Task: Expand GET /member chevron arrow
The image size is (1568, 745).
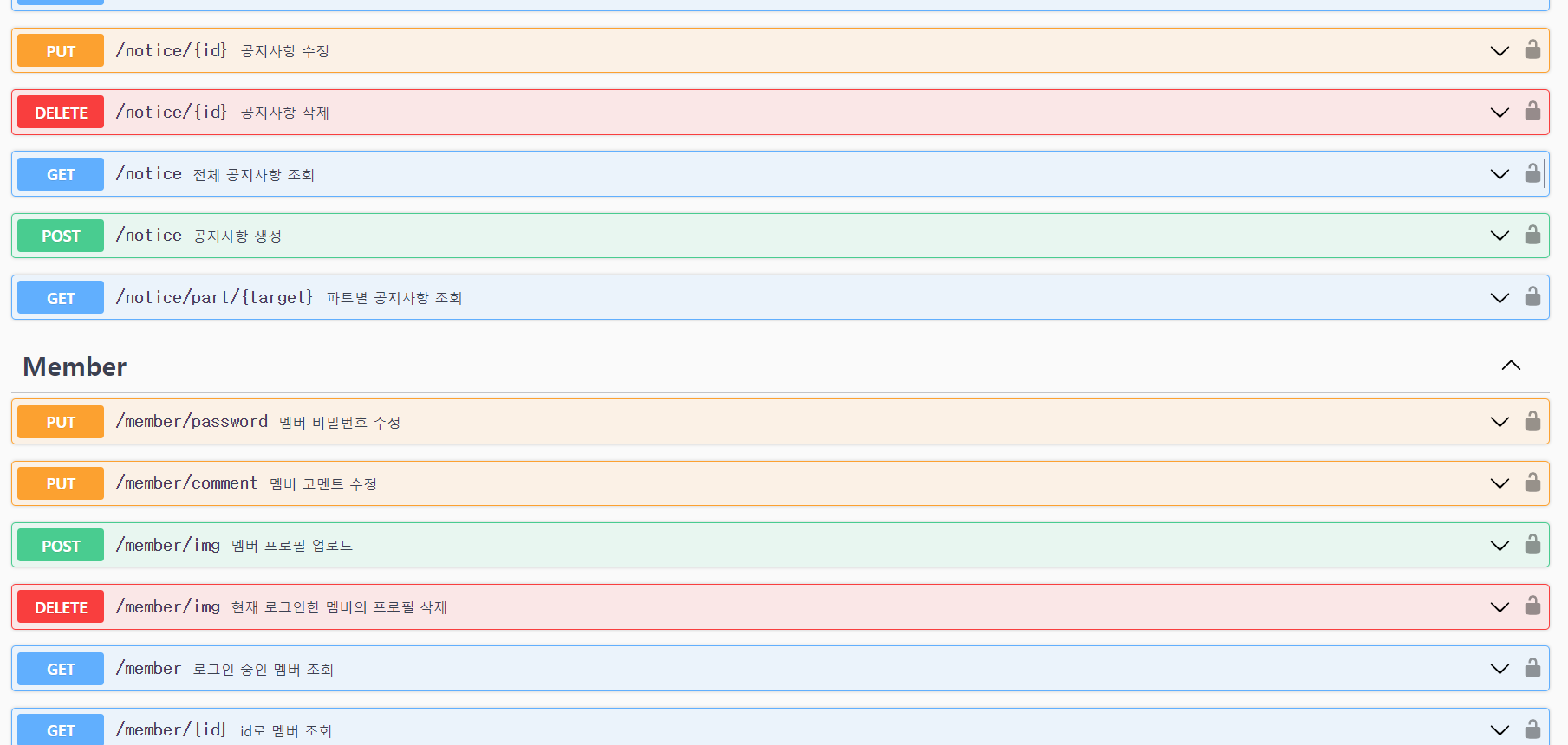Action: pyautogui.click(x=1500, y=669)
